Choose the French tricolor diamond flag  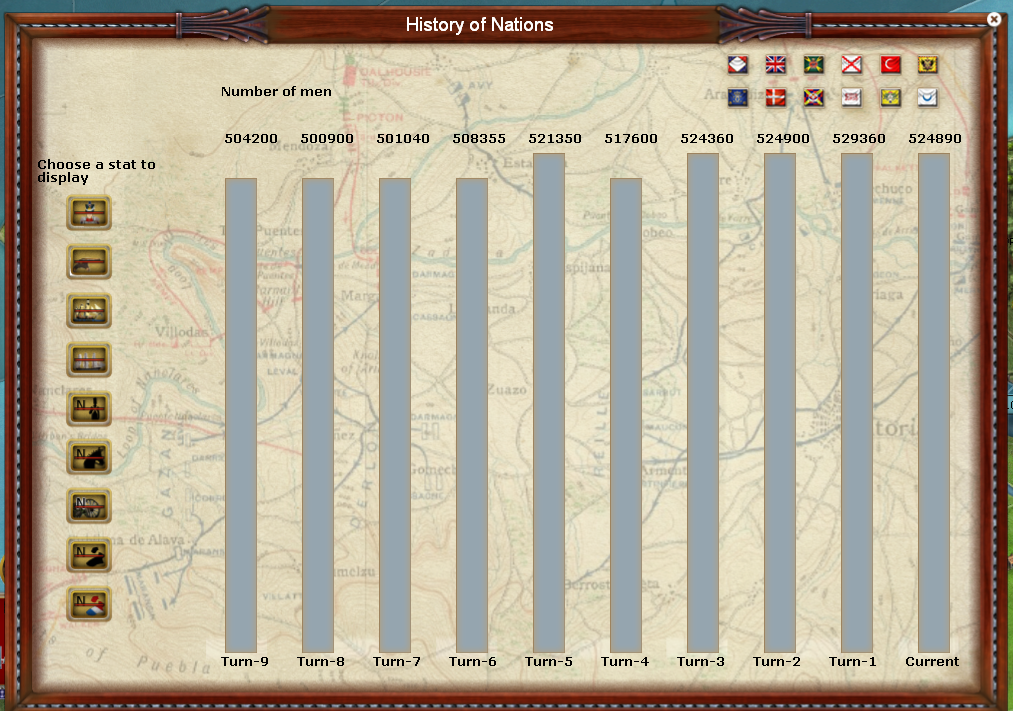pos(738,65)
